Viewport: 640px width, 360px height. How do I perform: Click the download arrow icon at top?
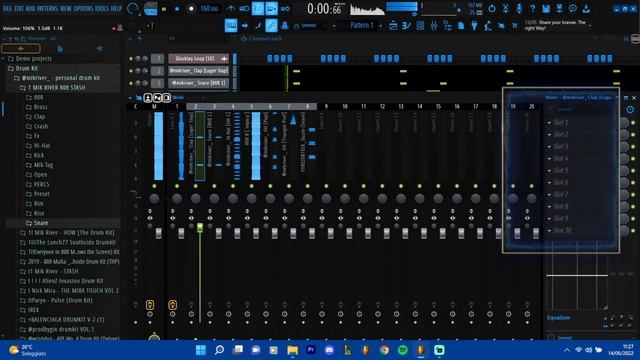tap(586, 8)
